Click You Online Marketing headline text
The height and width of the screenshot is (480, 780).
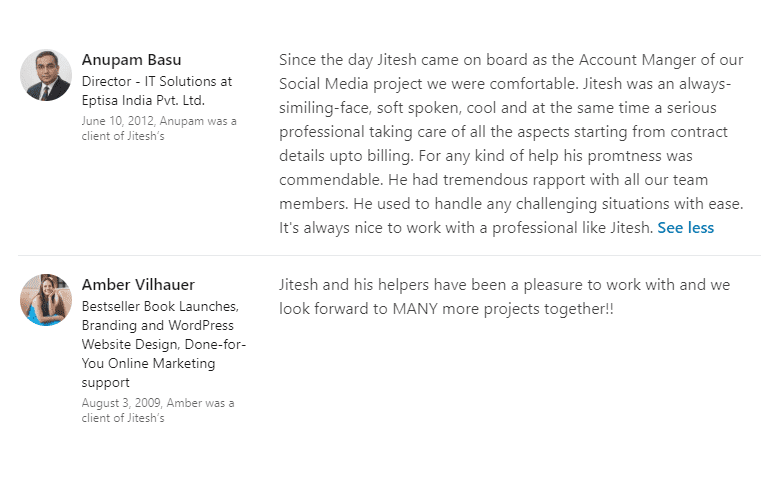(x=148, y=364)
